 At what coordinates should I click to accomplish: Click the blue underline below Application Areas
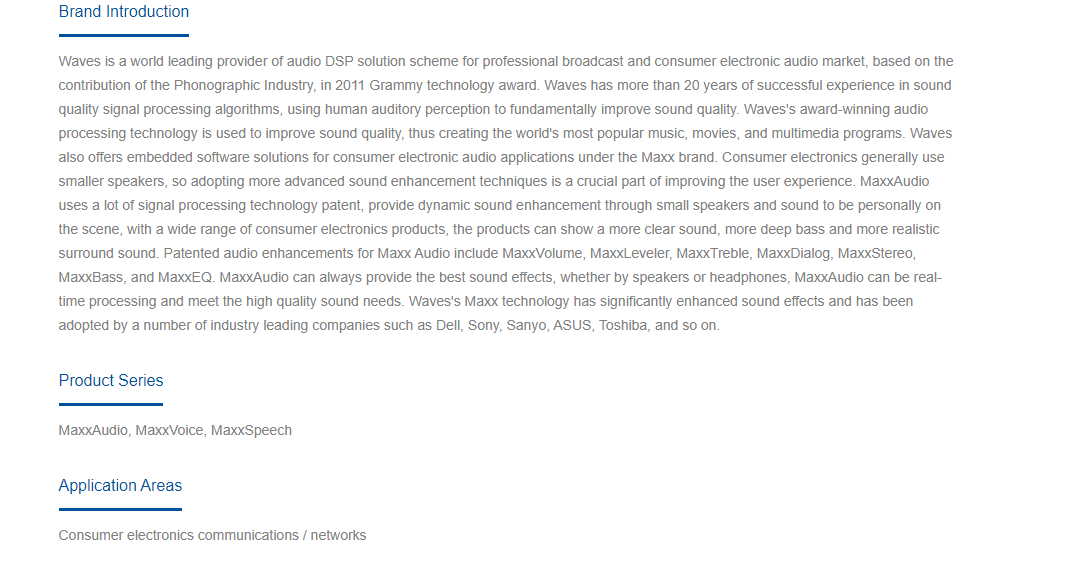click(x=120, y=509)
